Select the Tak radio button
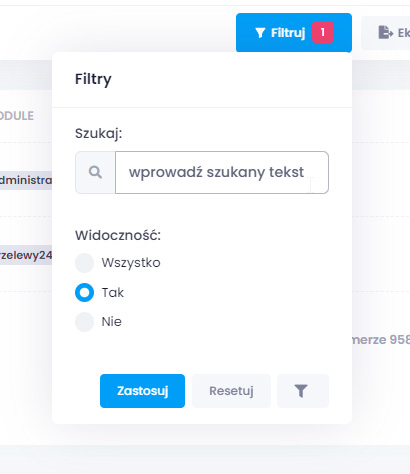This screenshot has height=474, width=410. click(x=84, y=292)
